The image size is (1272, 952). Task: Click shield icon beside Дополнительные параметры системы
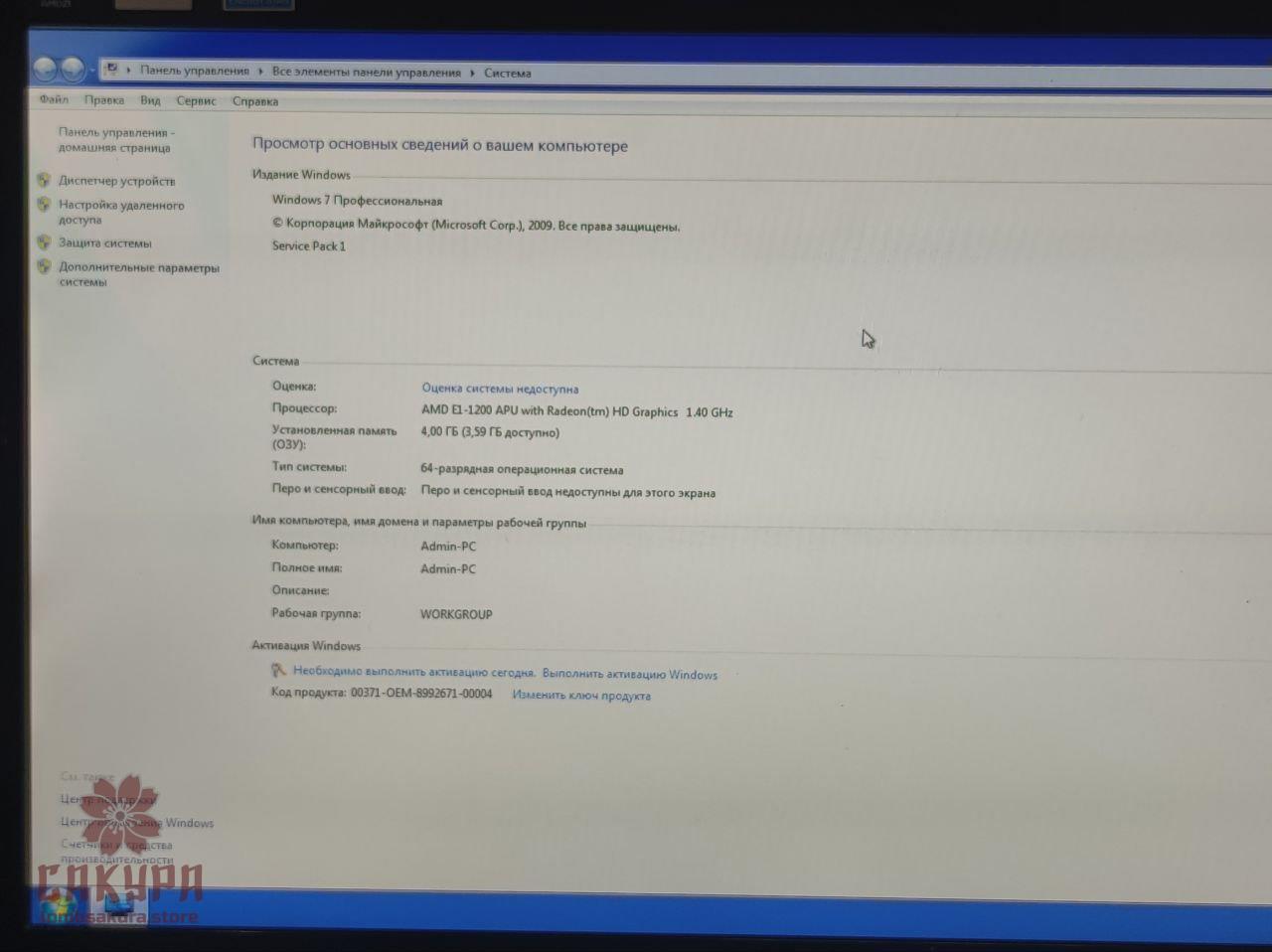[x=44, y=267]
